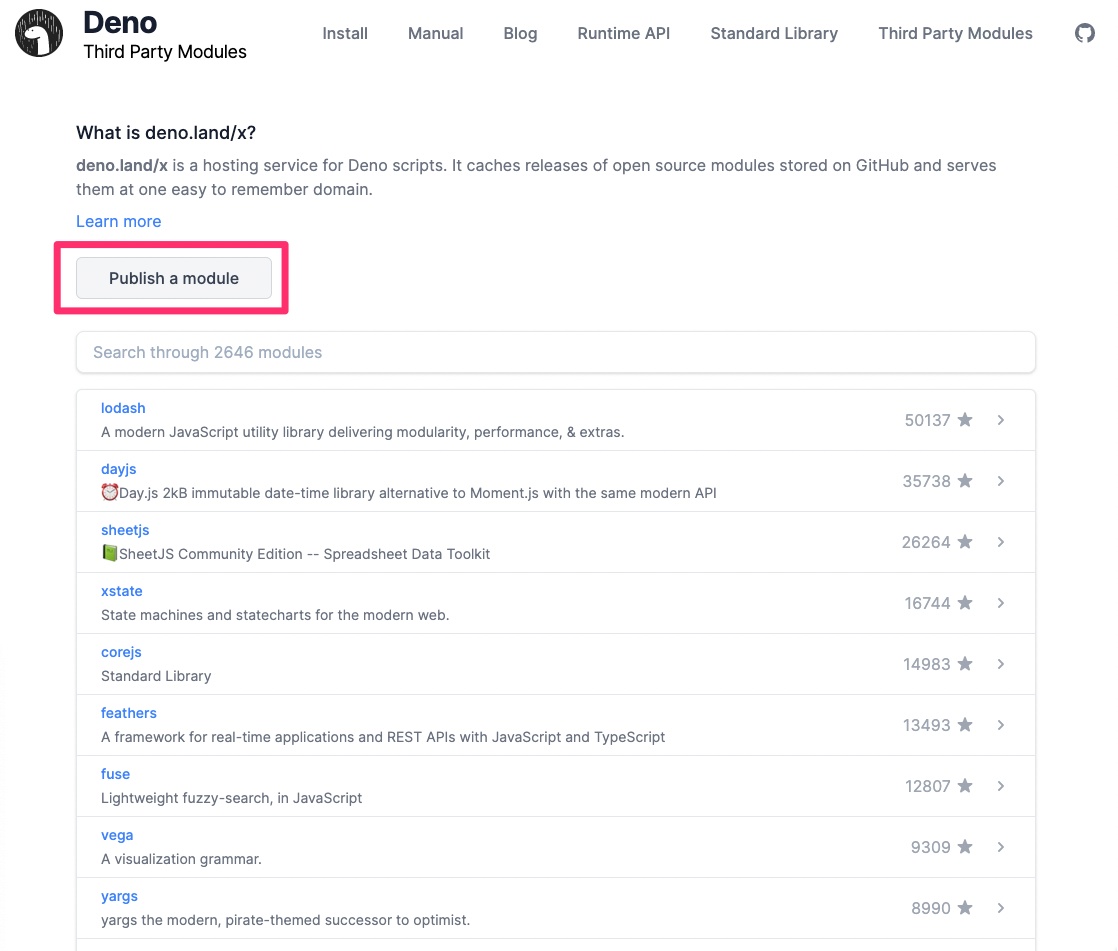
Task: Click the star icon beside 14983
Action: 965,663
